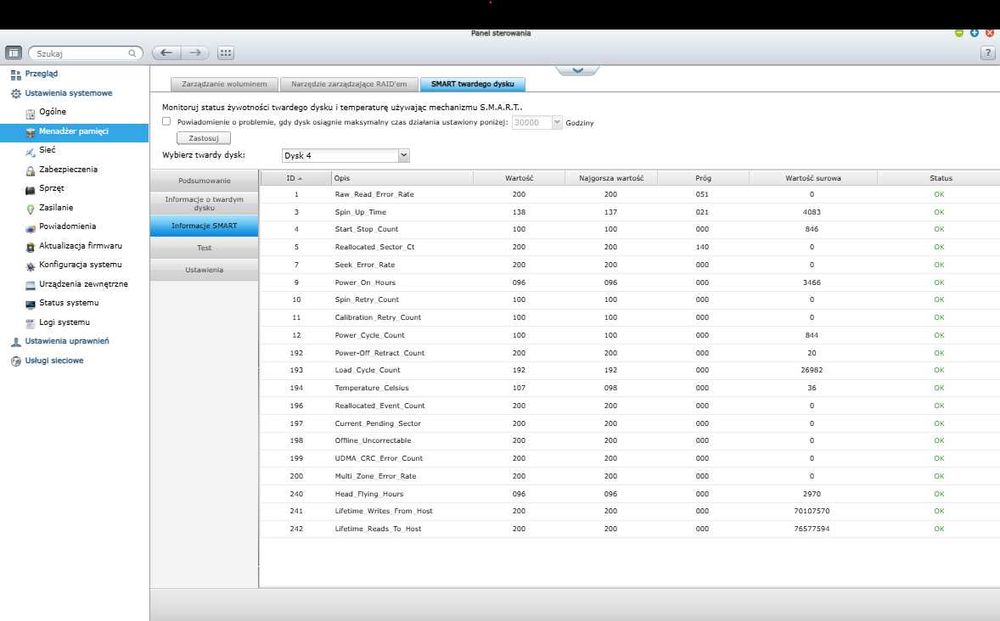This screenshot has height=621, width=1000.
Task: Click the Przegląd overview icon
Action: 16,75
